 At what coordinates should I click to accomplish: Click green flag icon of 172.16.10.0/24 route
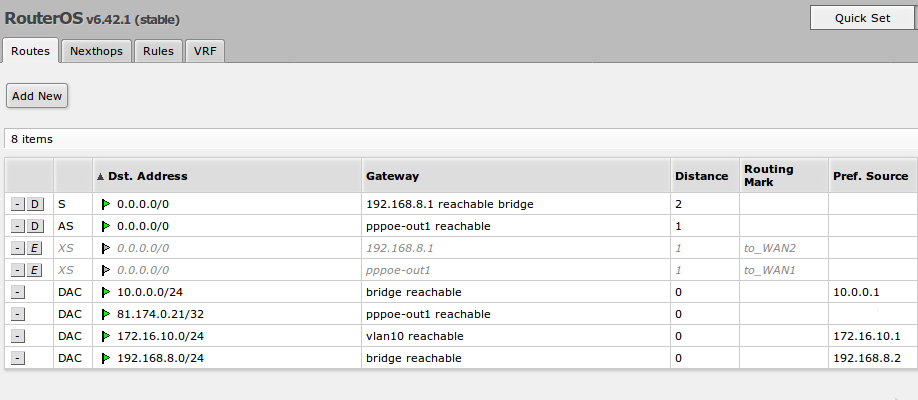pyautogui.click(x=107, y=336)
